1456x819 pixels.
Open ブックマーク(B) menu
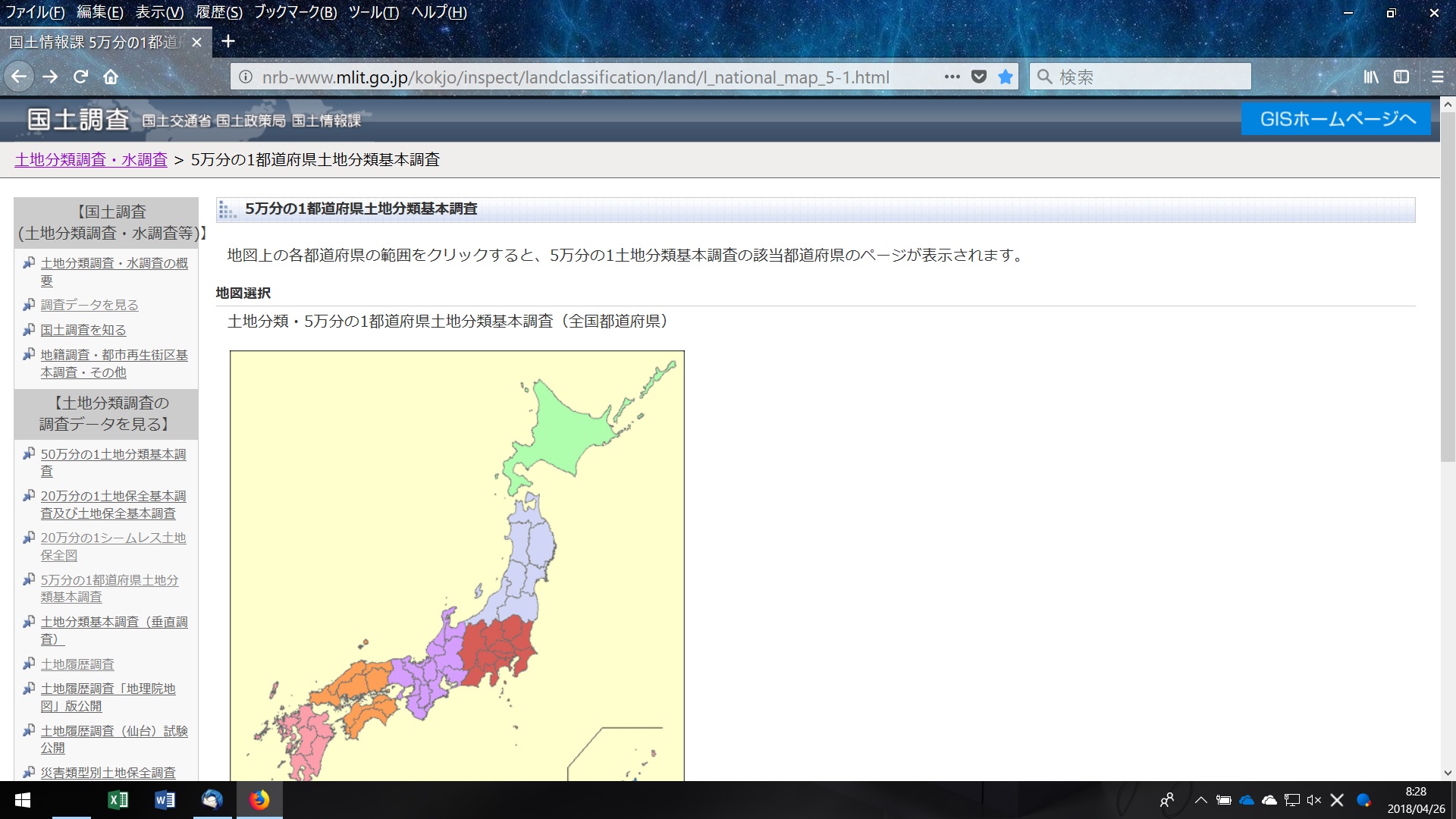(x=295, y=12)
